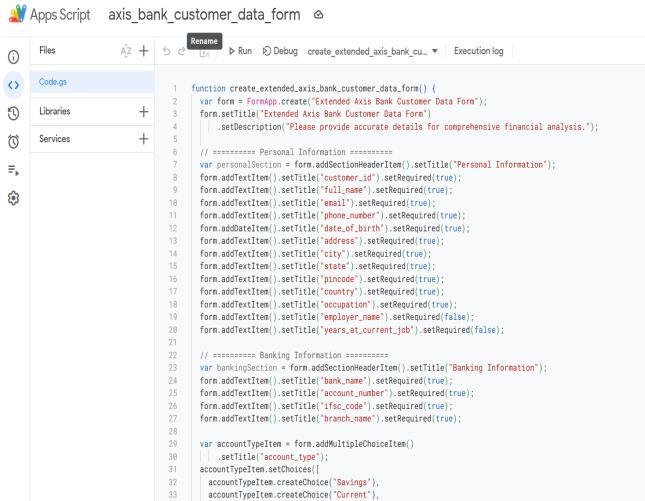
Task: Click the Services section label
Action: click(x=55, y=139)
